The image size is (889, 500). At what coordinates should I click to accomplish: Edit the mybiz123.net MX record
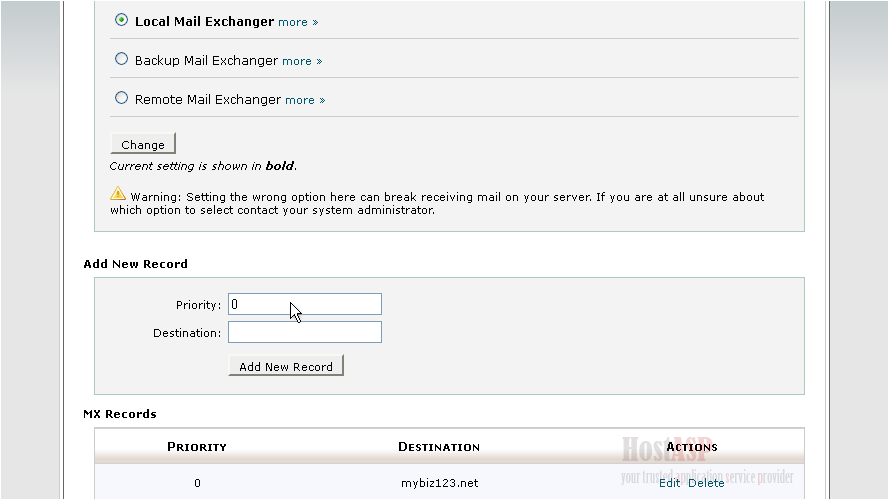point(669,483)
